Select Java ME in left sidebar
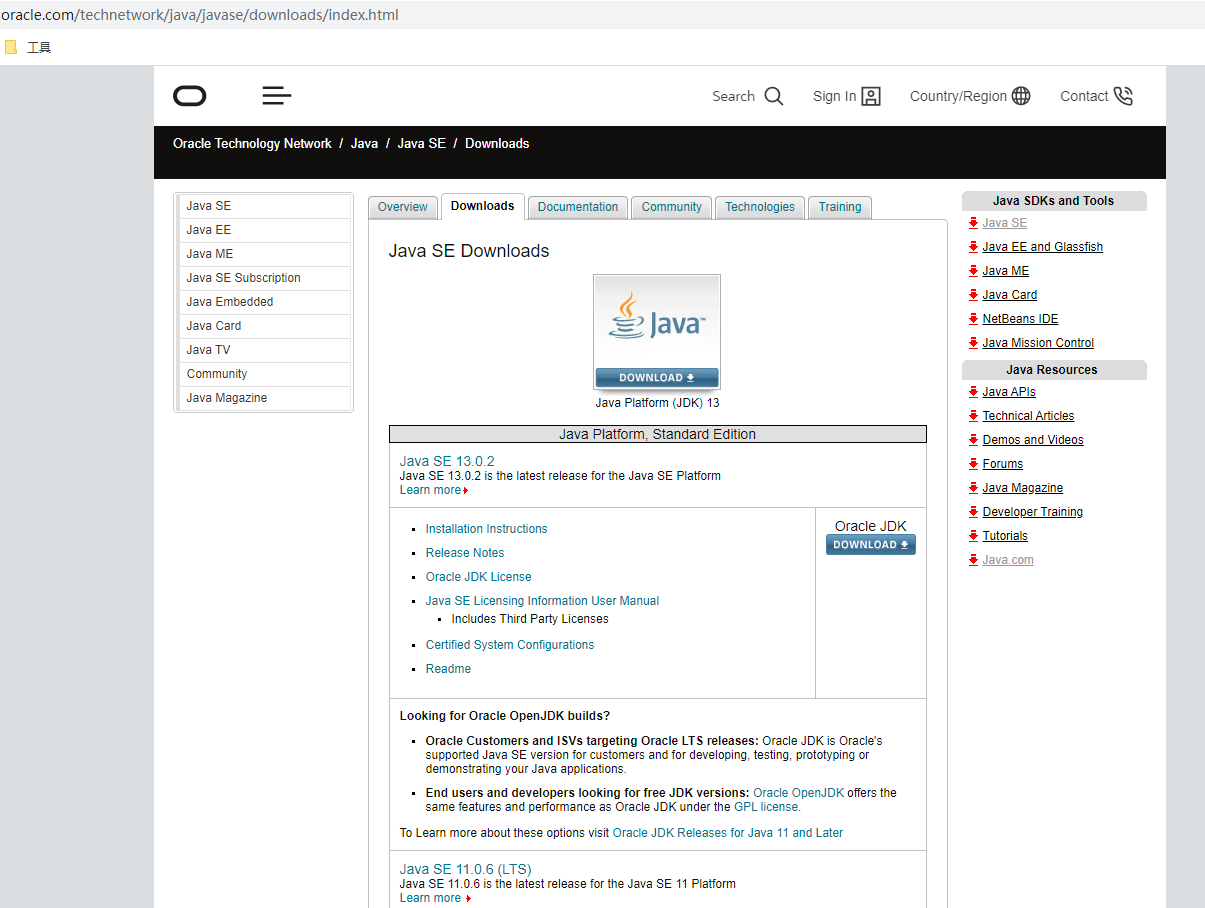Viewport: 1205px width, 908px height. pyautogui.click(x=264, y=254)
